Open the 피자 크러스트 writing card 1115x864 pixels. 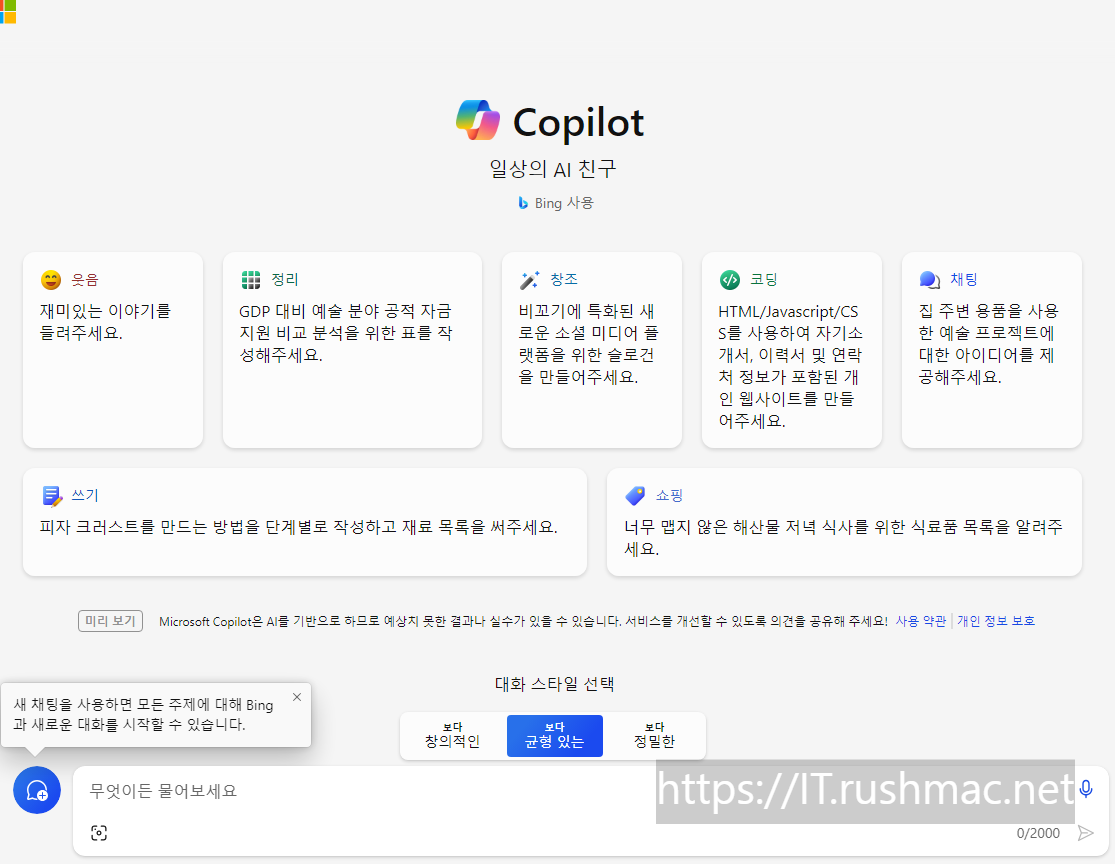pos(305,522)
